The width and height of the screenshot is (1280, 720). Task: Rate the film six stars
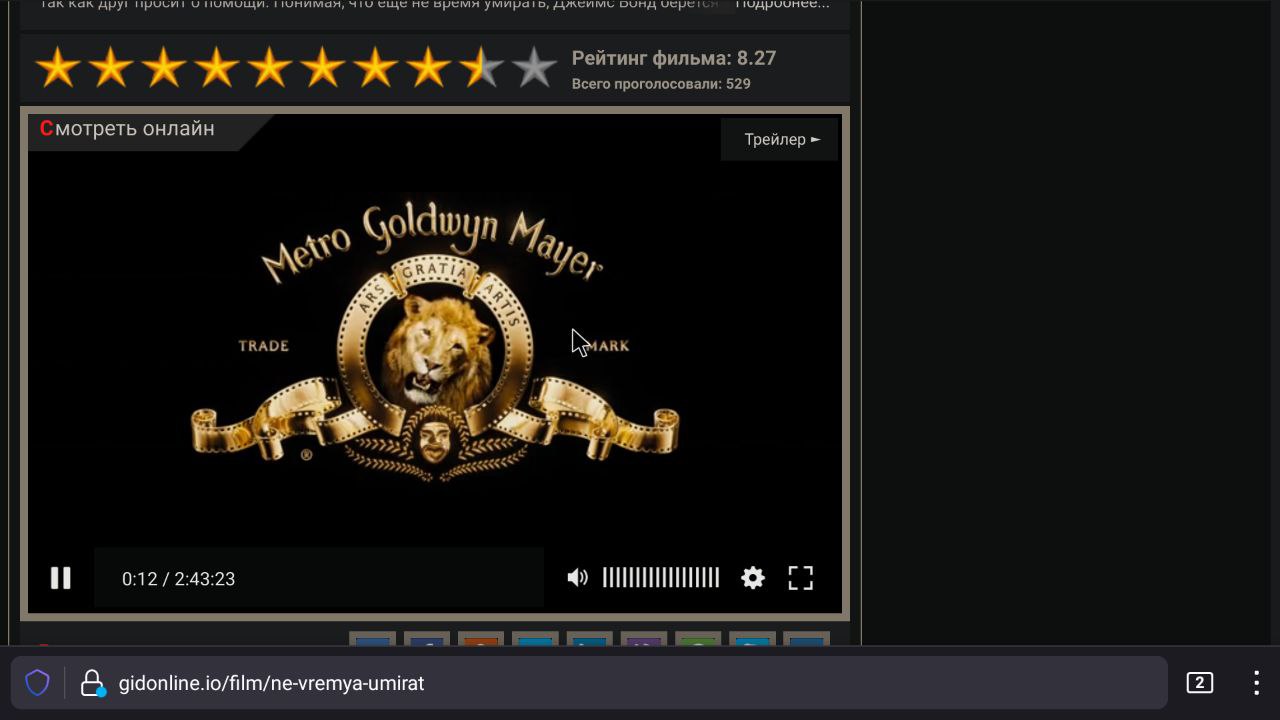coord(323,68)
